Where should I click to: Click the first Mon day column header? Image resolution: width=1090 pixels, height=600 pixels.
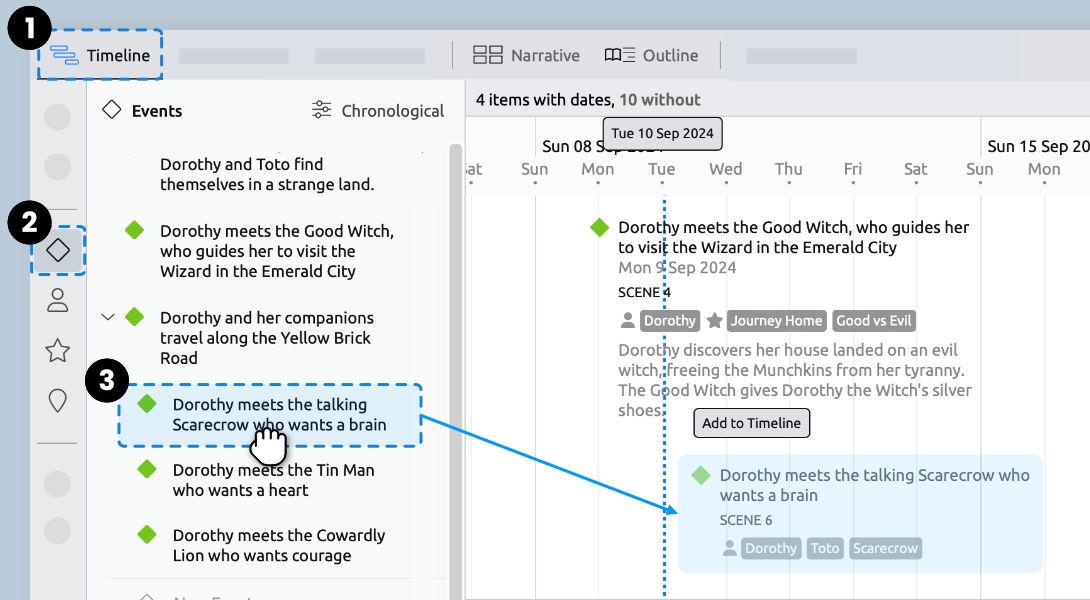(x=598, y=169)
